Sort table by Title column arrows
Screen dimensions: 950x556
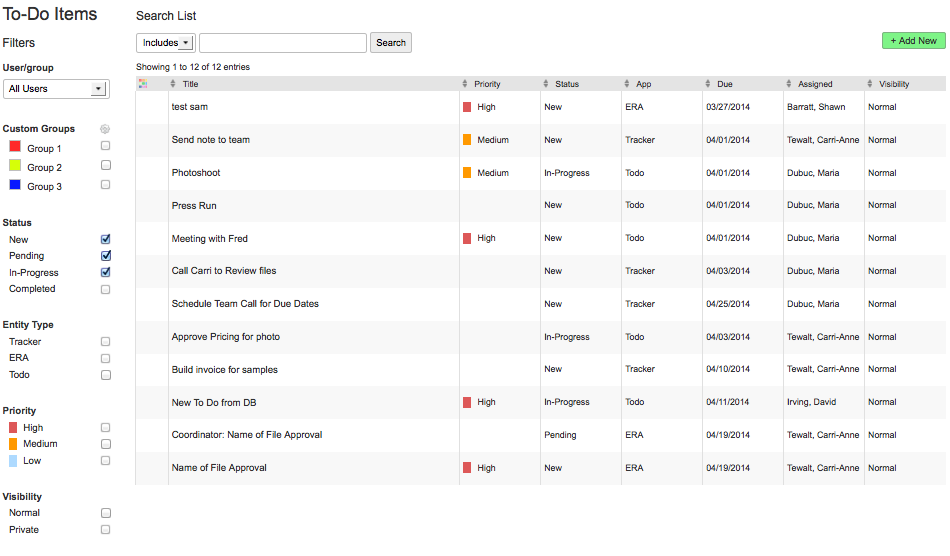173,84
